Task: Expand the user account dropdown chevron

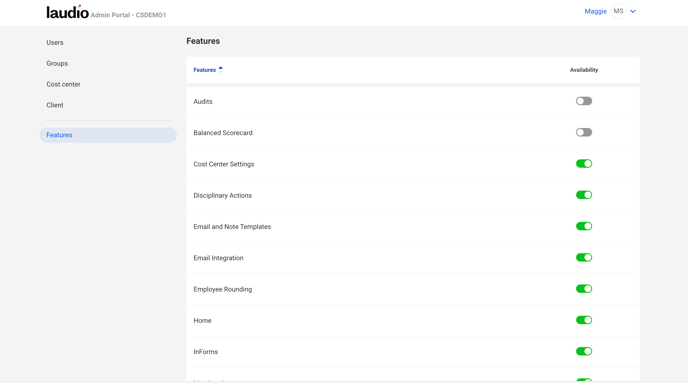Action: [633, 11]
